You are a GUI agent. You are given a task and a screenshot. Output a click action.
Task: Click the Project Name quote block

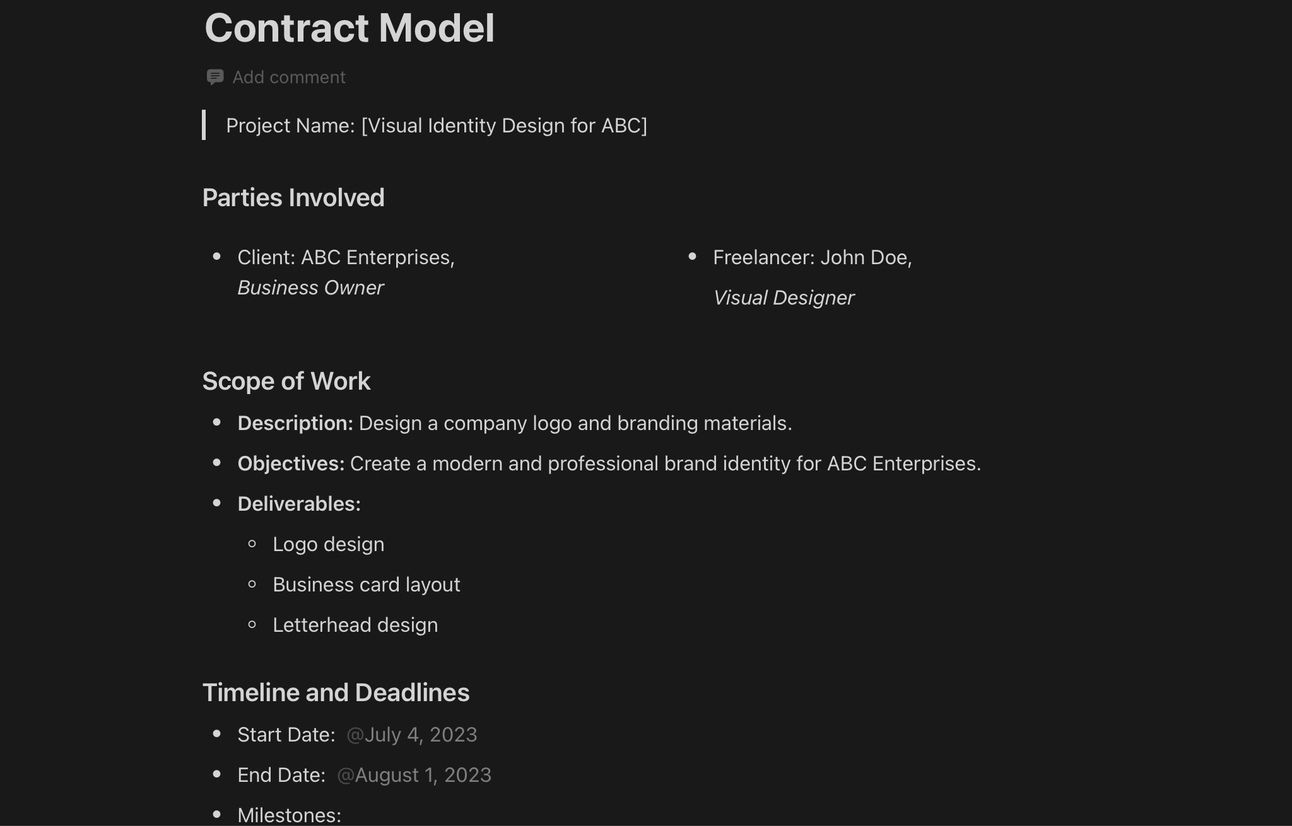coord(437,125)
